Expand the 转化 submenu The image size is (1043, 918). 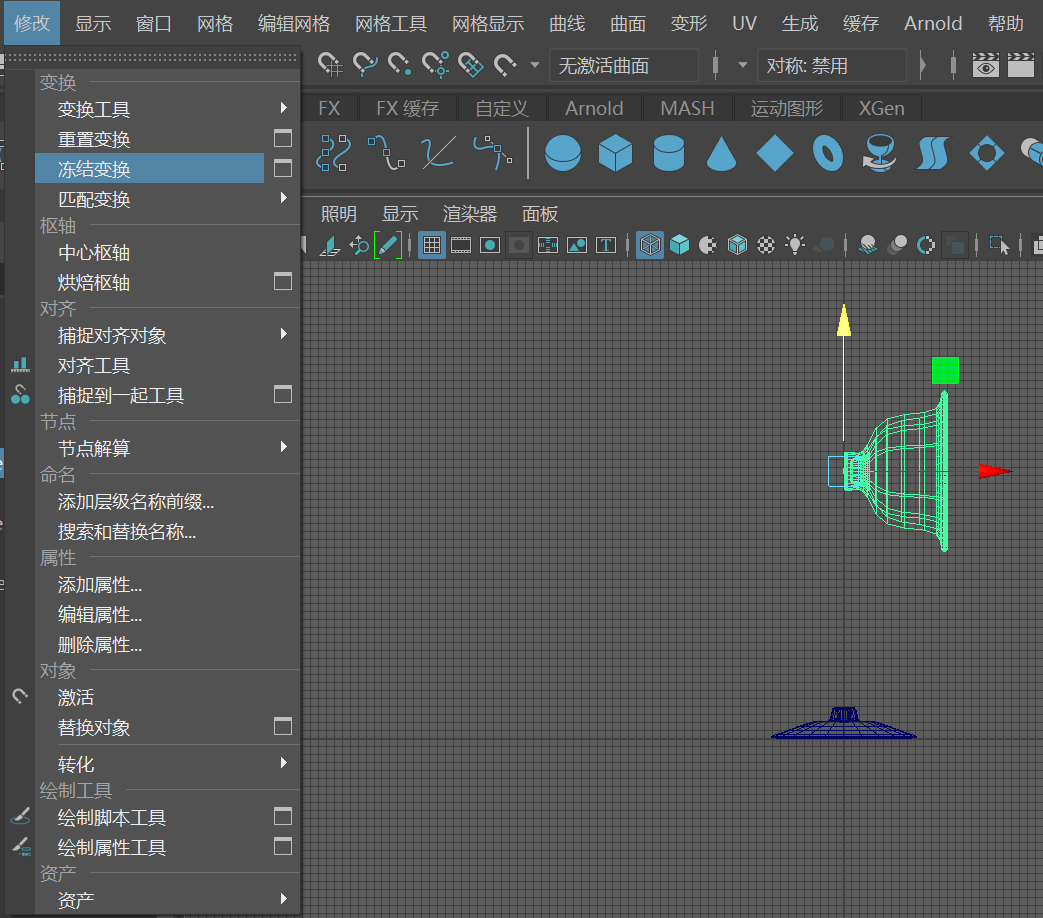coord(284,763)
